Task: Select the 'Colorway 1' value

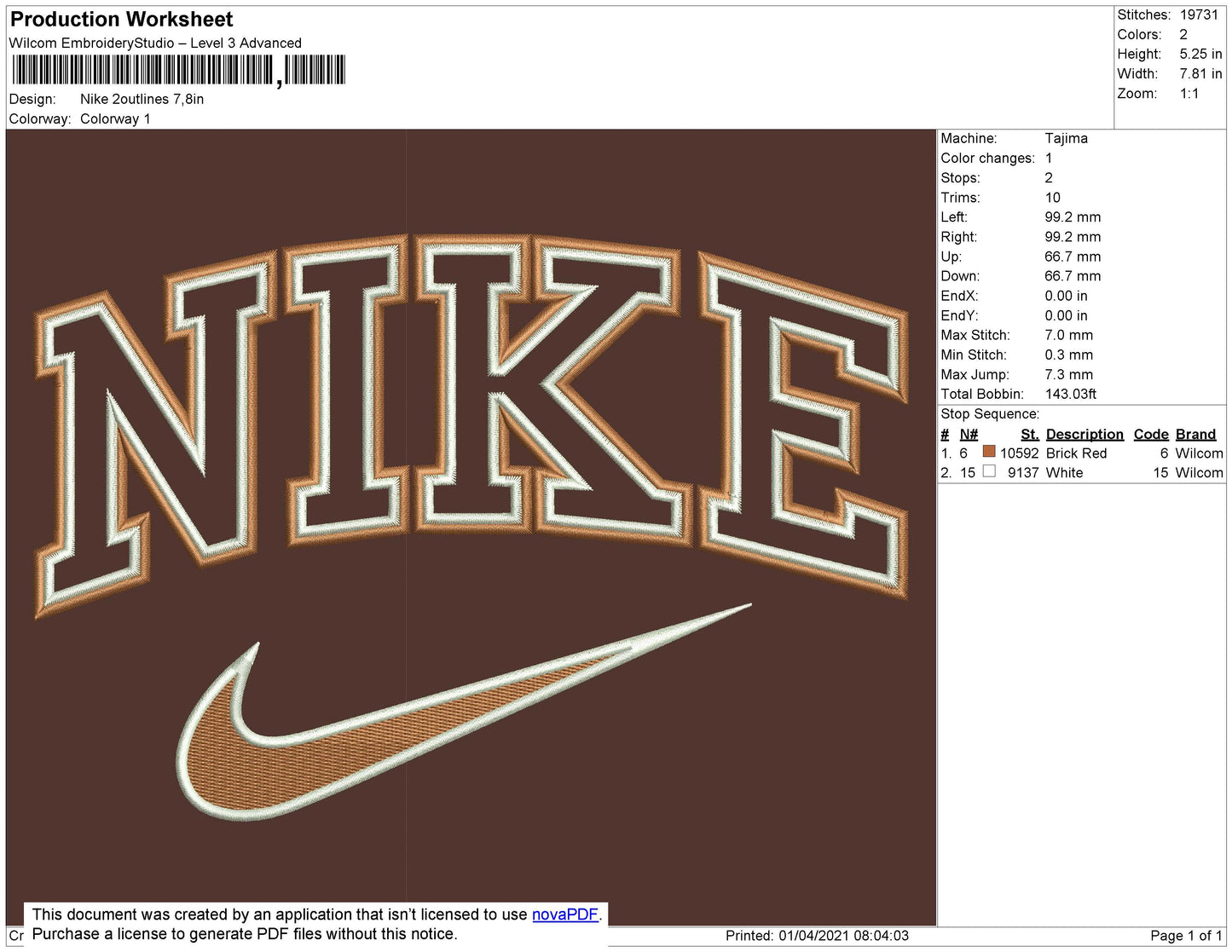Action: coord(115,118)
